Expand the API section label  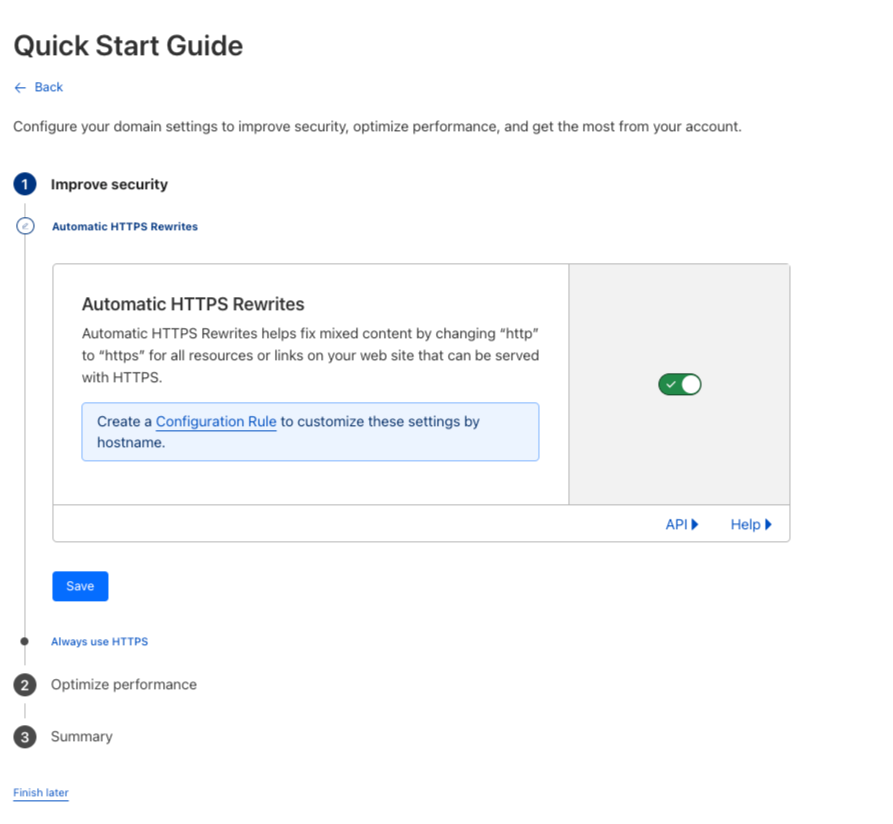[676, 524]
